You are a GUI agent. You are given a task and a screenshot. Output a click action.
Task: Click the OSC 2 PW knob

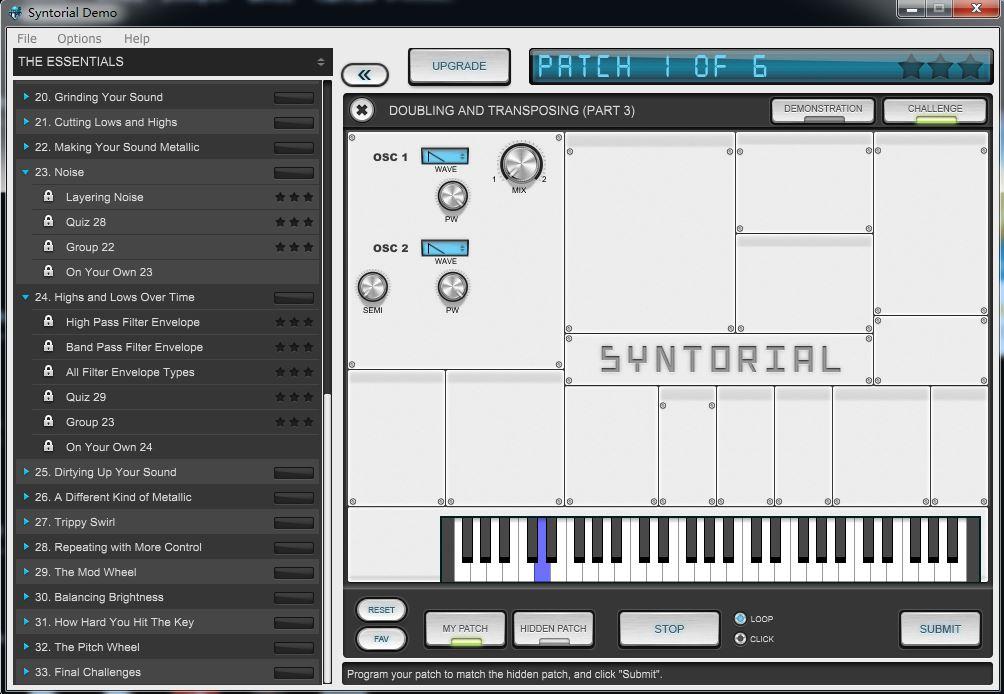click(x=452, y=287)
